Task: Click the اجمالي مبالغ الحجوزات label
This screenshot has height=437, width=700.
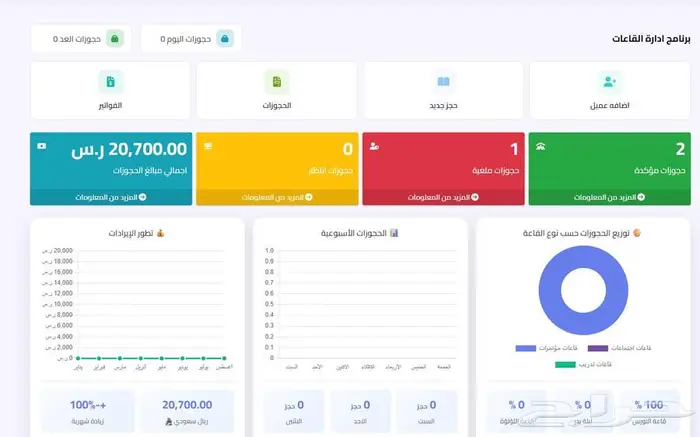Action: (150, 171)
